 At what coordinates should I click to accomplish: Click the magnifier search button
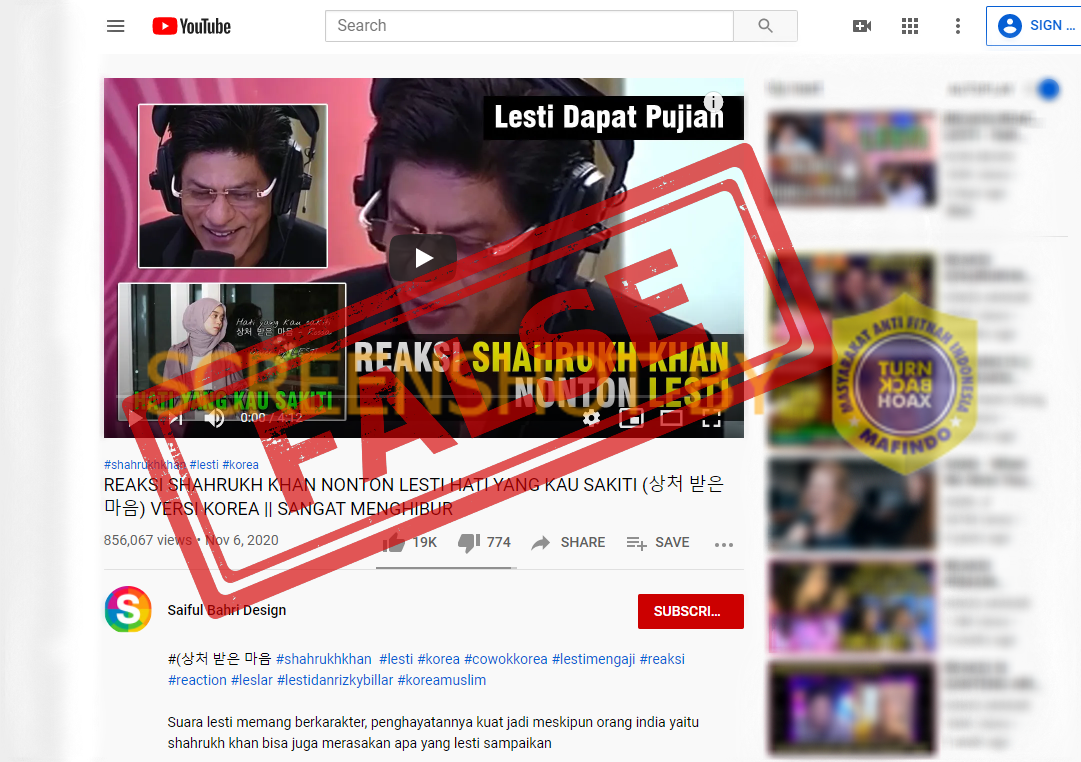765,26
